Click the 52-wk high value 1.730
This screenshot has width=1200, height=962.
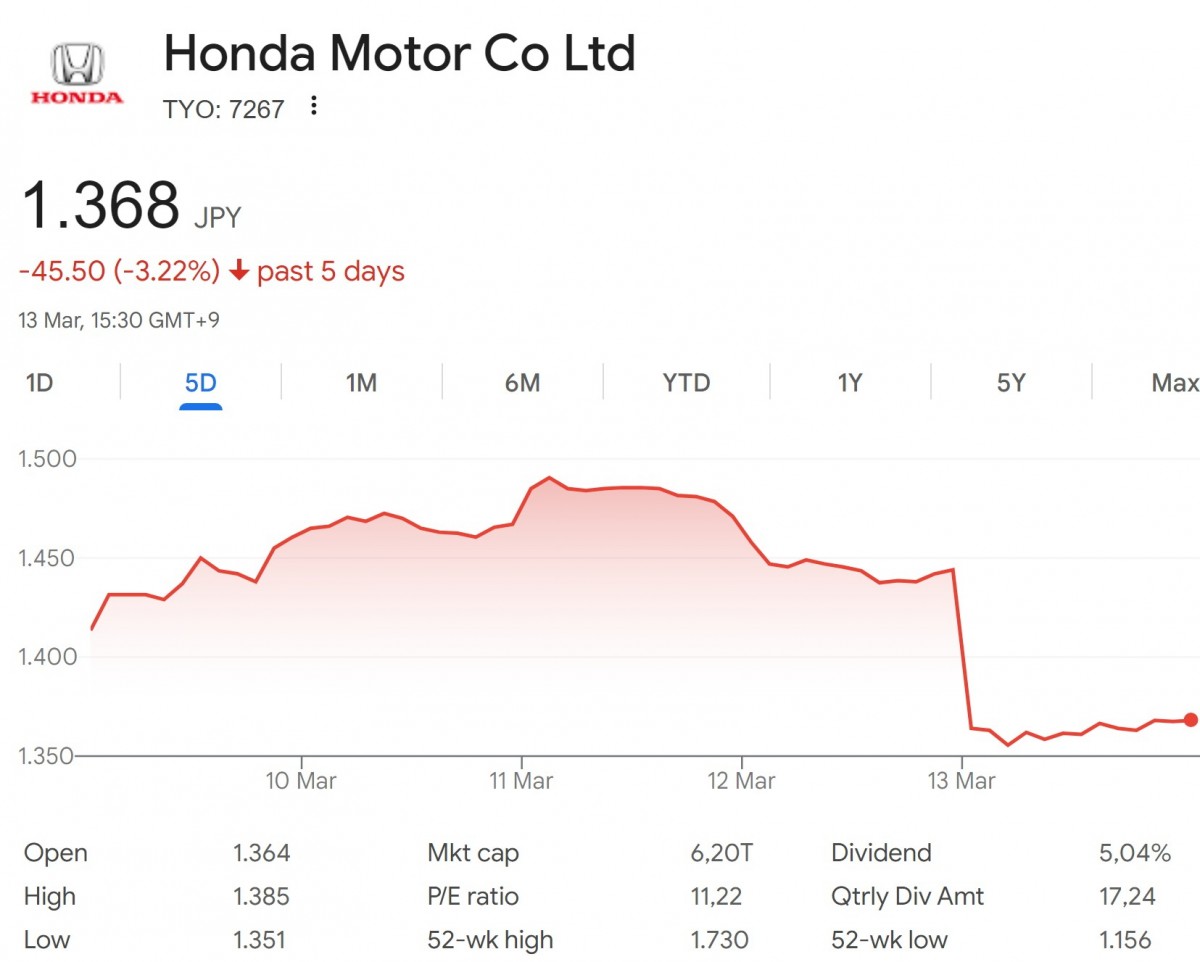[720, 940]
